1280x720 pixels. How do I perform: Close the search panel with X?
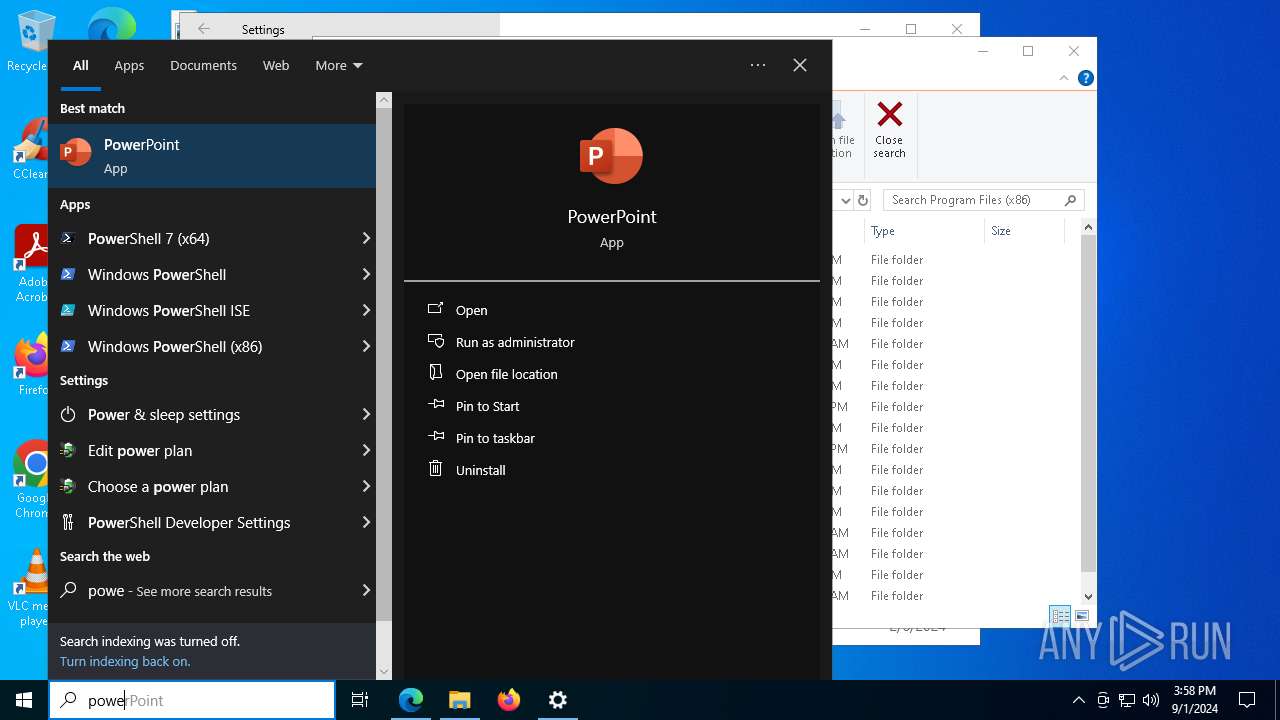(800, 65)
